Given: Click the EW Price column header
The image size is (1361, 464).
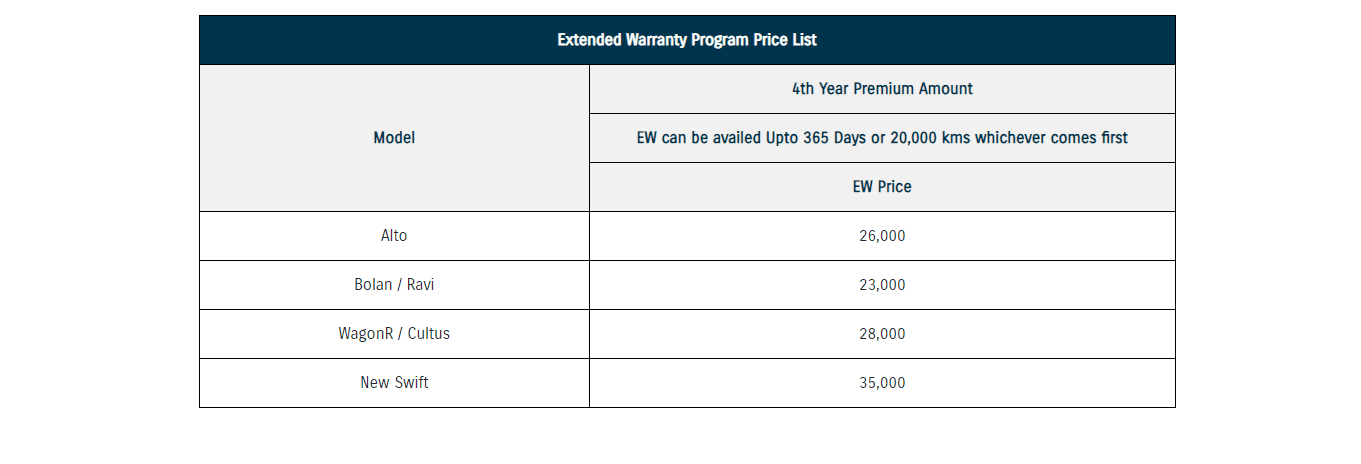Looking at the screenshot, I should (882, 187).
